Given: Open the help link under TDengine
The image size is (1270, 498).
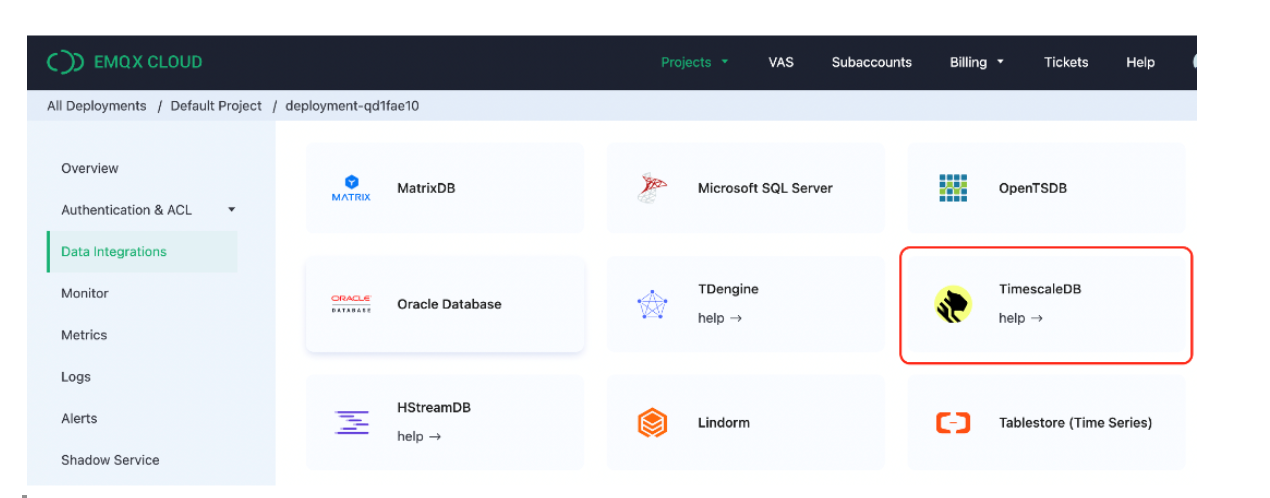Looking at the screenshot, I should click(x=719, y=318).
